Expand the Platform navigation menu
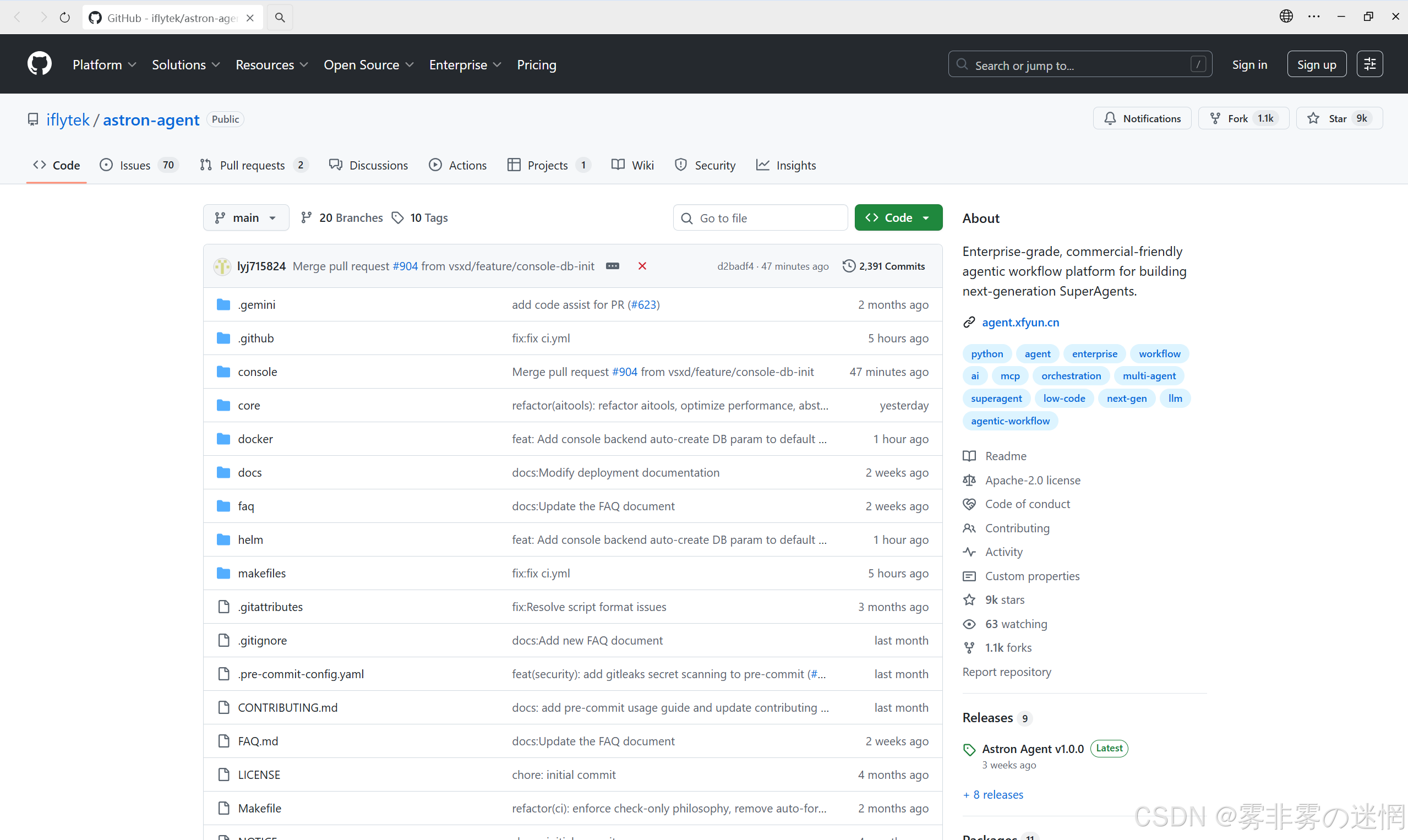Viewport: 1408px width, 840px height. click(x=104, y=64)
